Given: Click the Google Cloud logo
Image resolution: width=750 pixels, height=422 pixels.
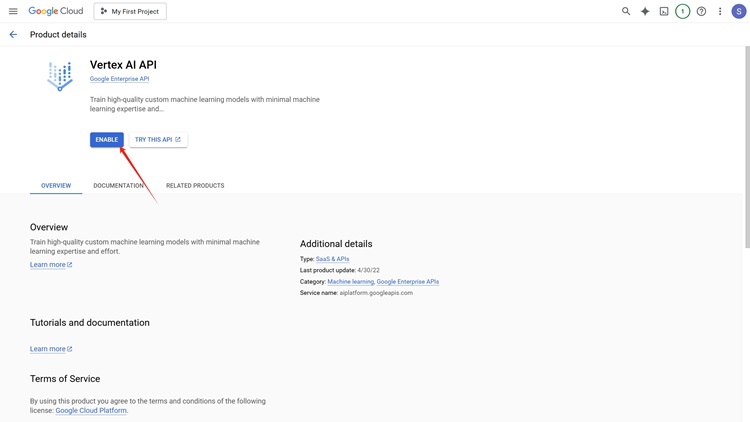Looking at the screenshot, I should pos(55,11).
